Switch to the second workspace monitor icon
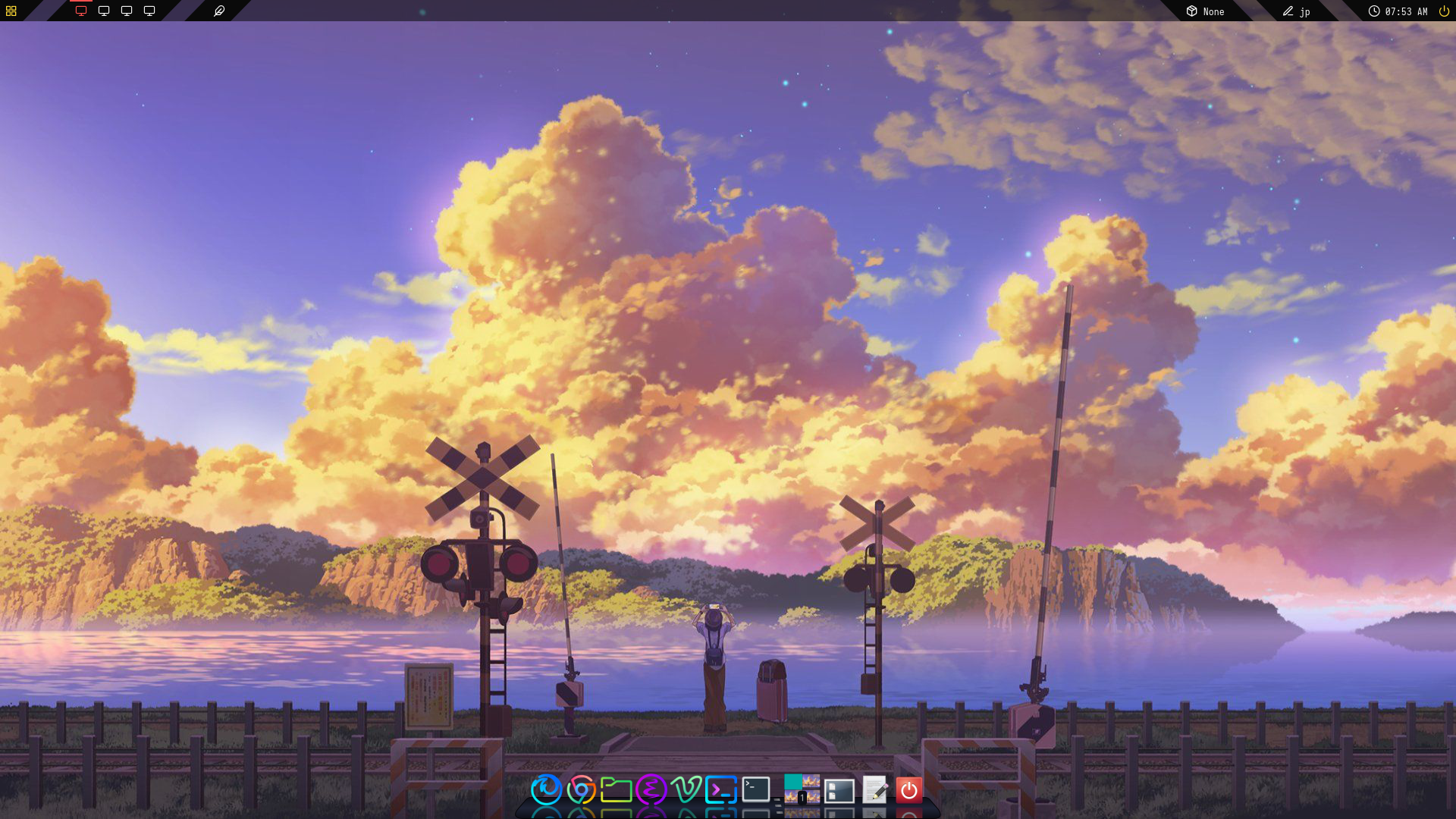This screenshot has width=1456, height=819. tap(104, 11)
